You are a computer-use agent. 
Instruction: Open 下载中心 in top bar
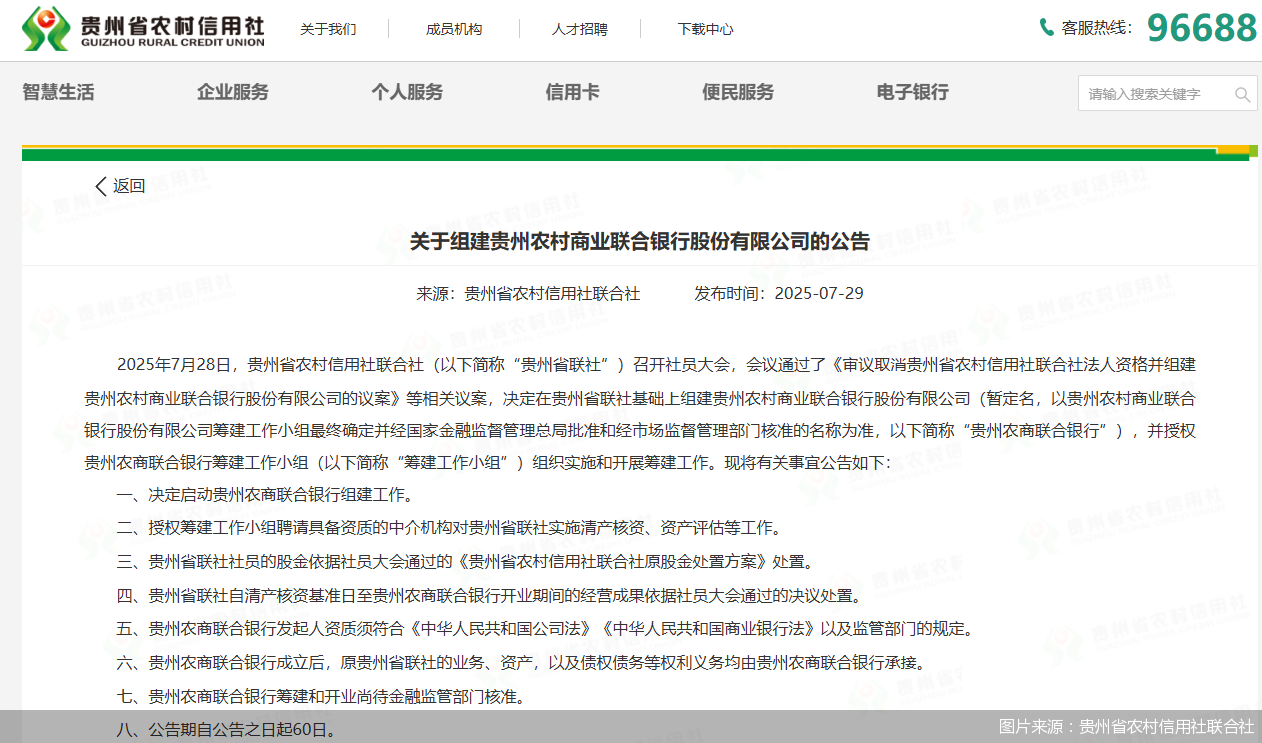[705, 29]
